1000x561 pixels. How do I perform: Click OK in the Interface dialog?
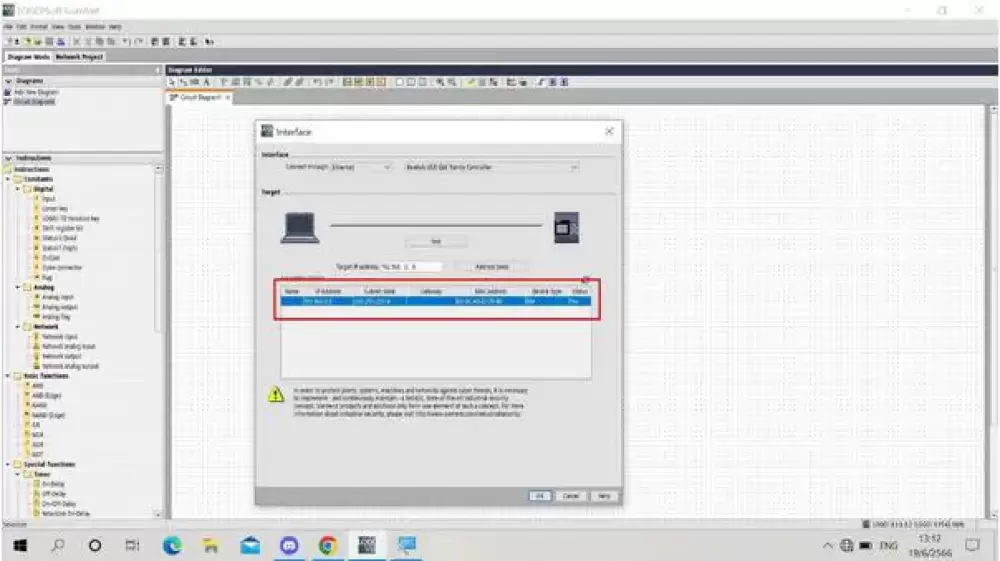pos(540,496)
